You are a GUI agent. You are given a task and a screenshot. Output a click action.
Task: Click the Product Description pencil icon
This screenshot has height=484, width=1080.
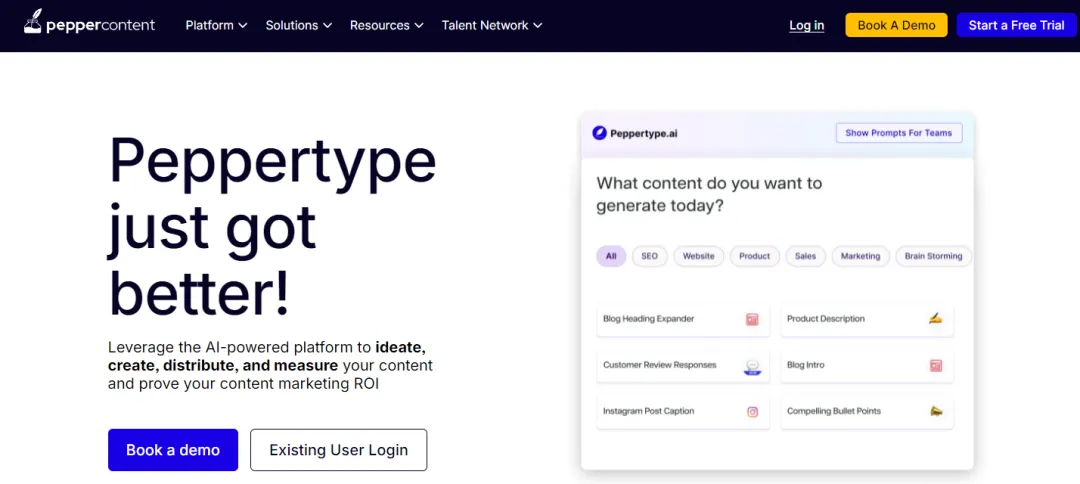[935, 319]
